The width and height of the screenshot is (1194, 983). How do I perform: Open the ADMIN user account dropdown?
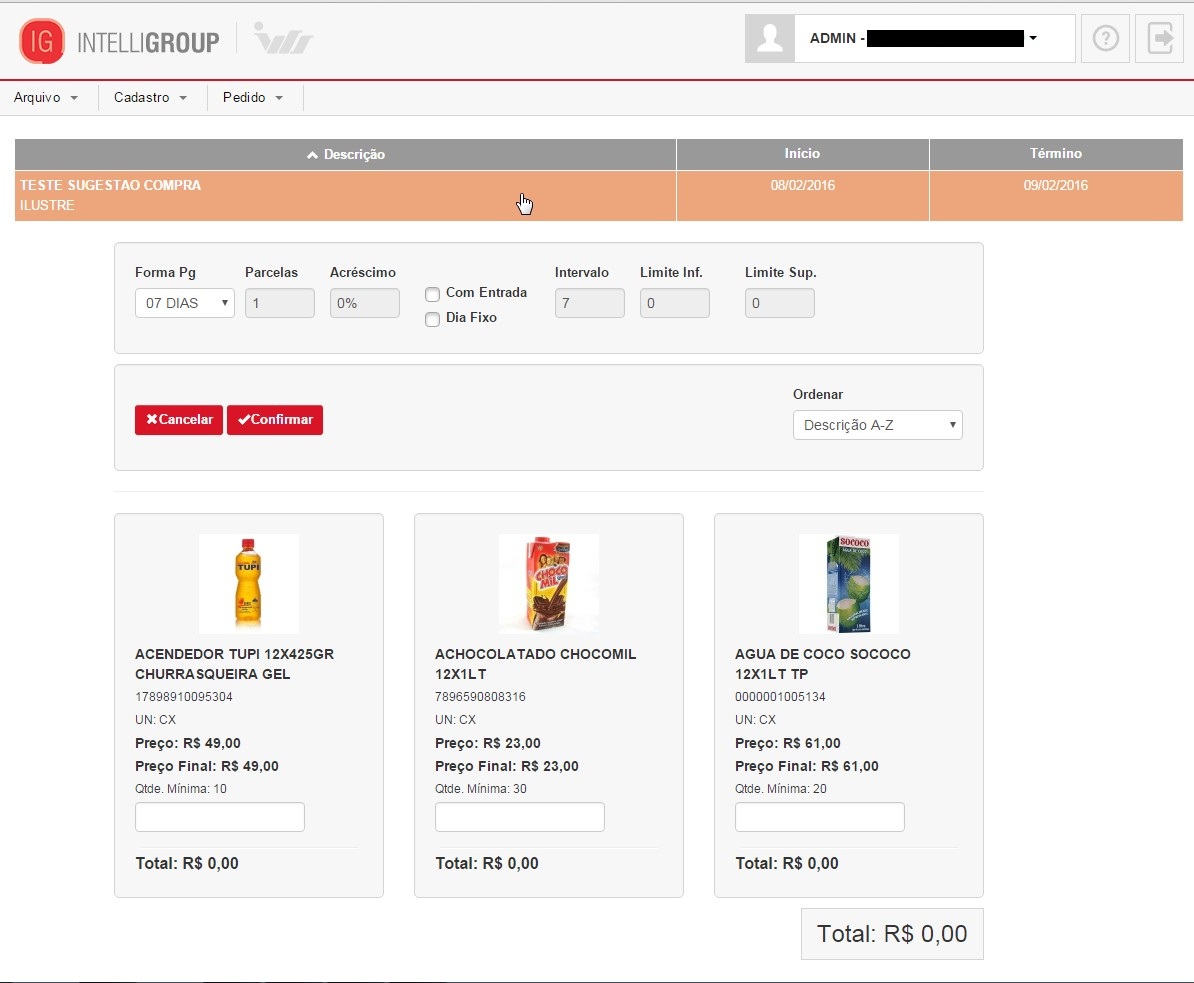pos(935,38)
